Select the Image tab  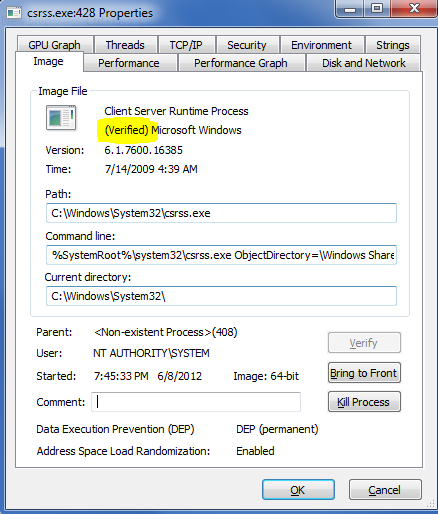pos(48,62)
